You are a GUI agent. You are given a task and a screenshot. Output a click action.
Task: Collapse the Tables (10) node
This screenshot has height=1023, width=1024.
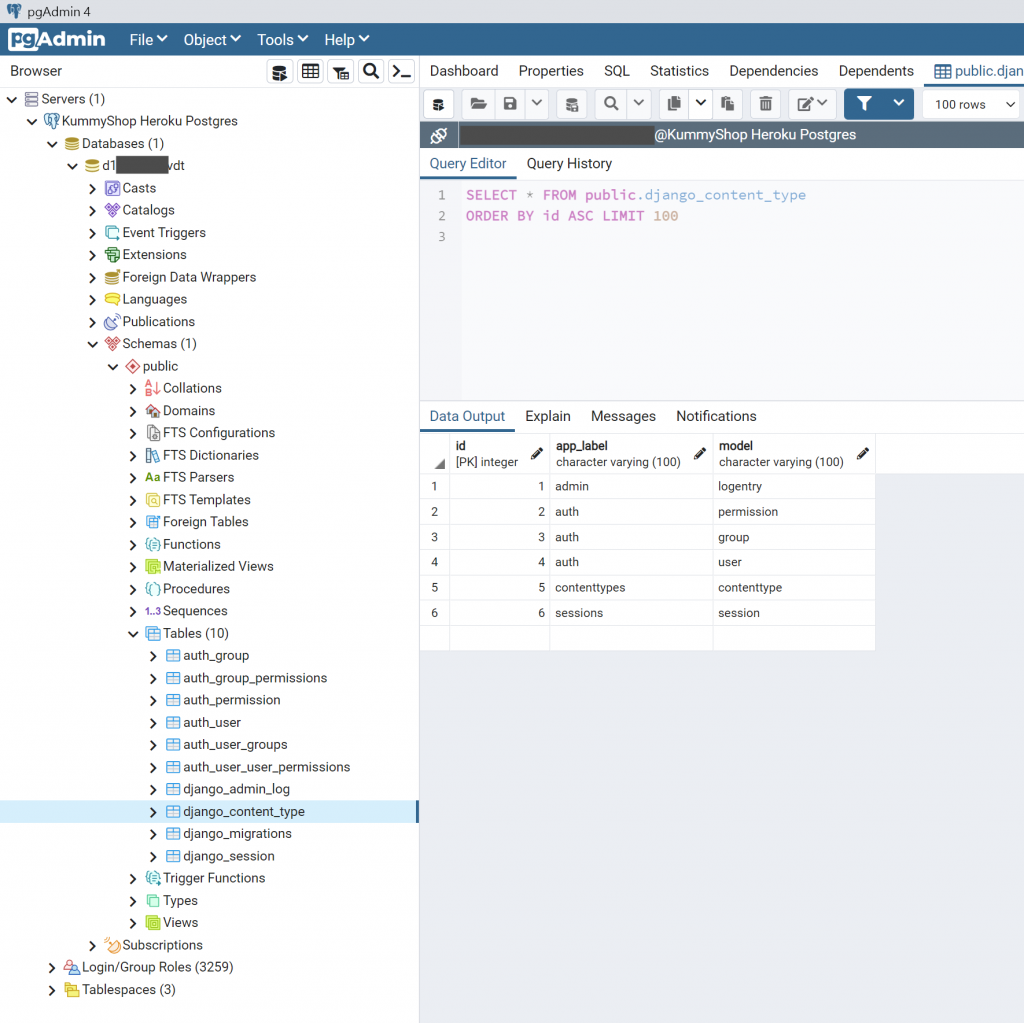(133, 634)
